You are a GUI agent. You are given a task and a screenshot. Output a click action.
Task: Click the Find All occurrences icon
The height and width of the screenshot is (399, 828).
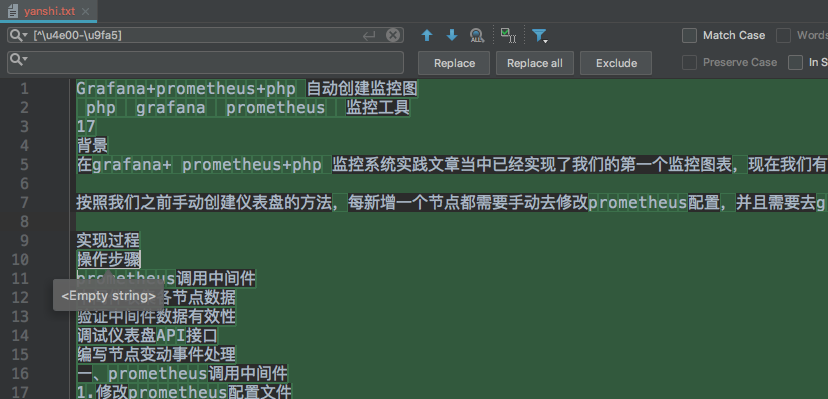pos(477,35)
